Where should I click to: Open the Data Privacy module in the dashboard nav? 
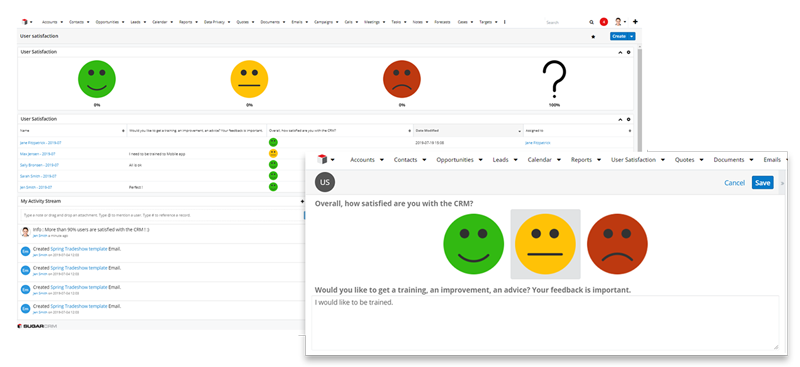point(214,22)
